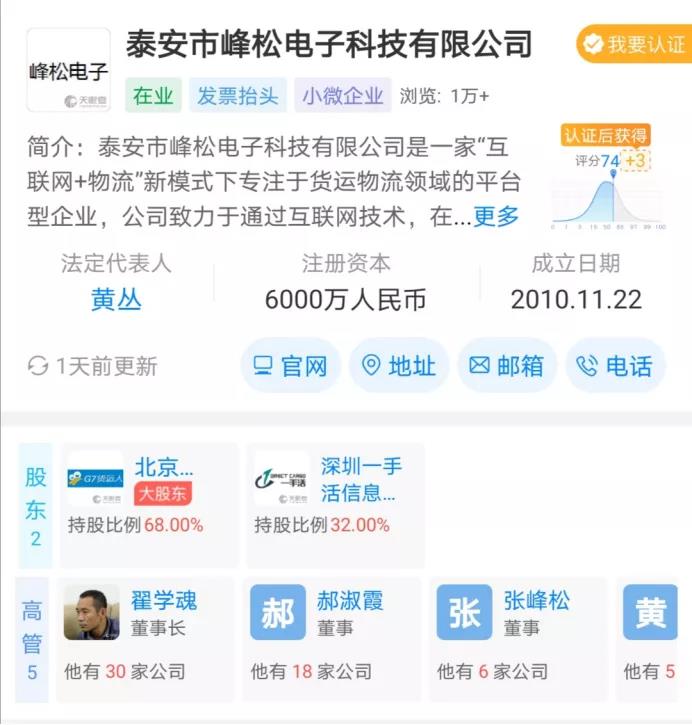Open the 发票抬头 invoice header tag

(x=238, y=96)
